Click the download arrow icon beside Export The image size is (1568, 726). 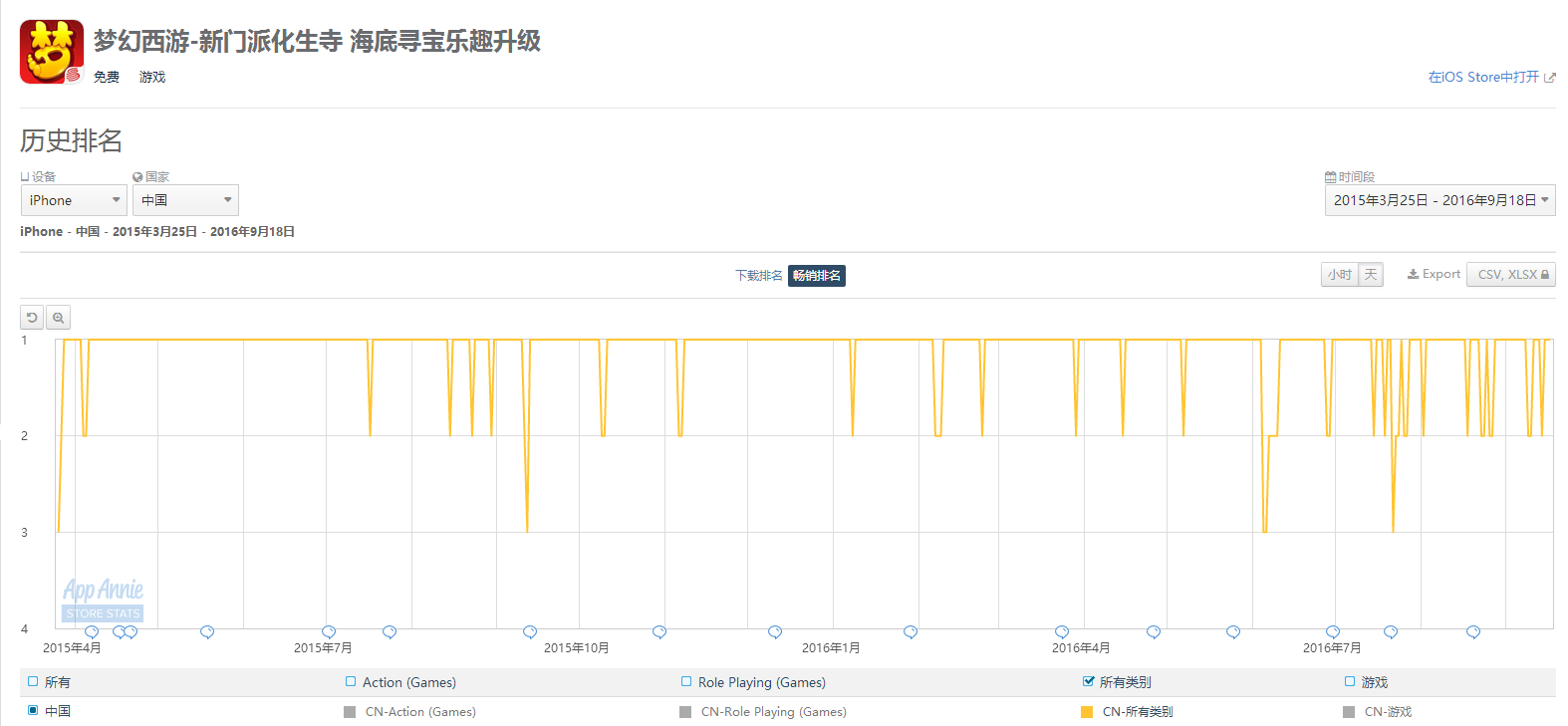tap(1413, 274)
